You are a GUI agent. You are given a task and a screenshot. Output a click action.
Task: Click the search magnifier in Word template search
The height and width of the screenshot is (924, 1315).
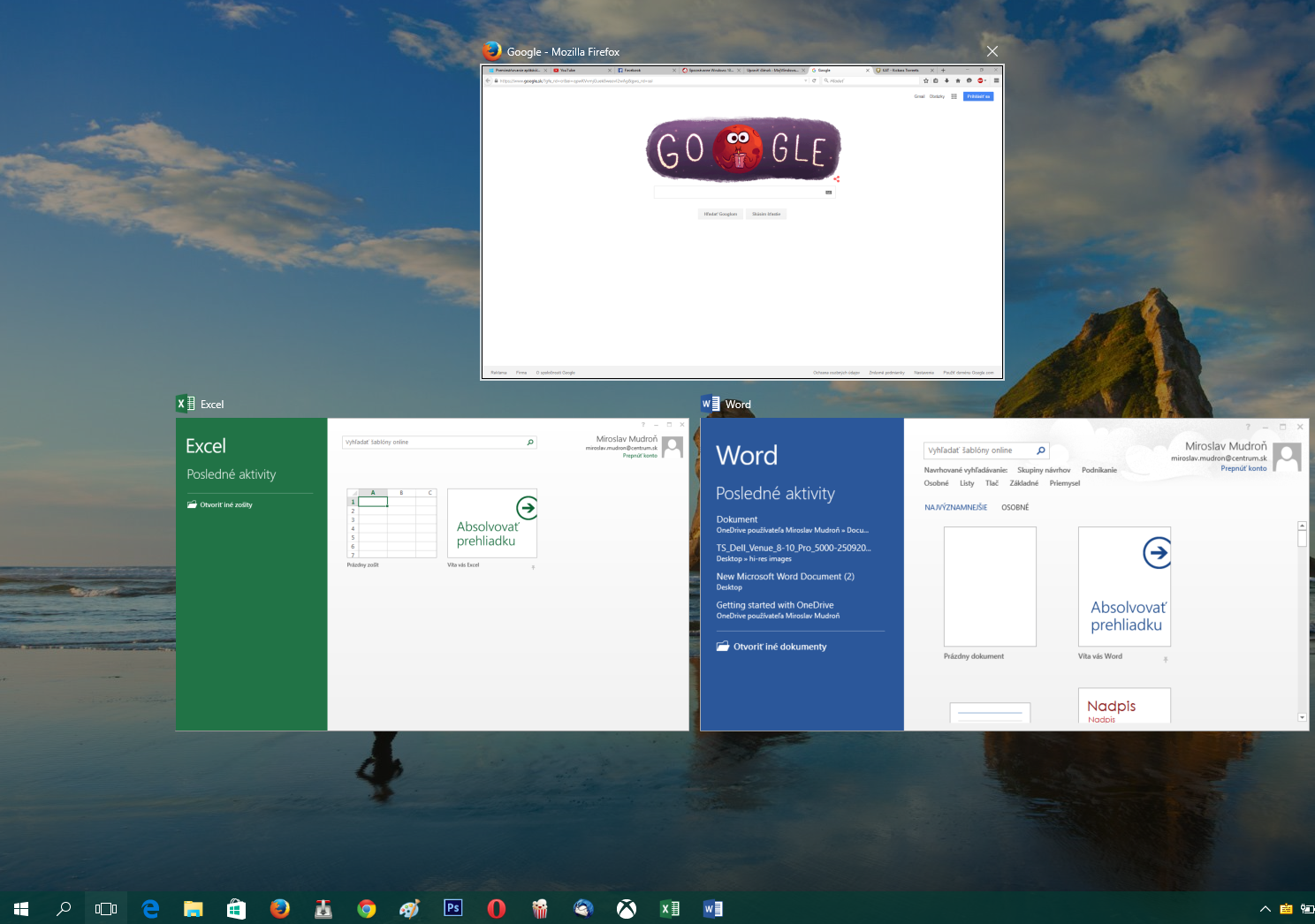click(1041, 451)
